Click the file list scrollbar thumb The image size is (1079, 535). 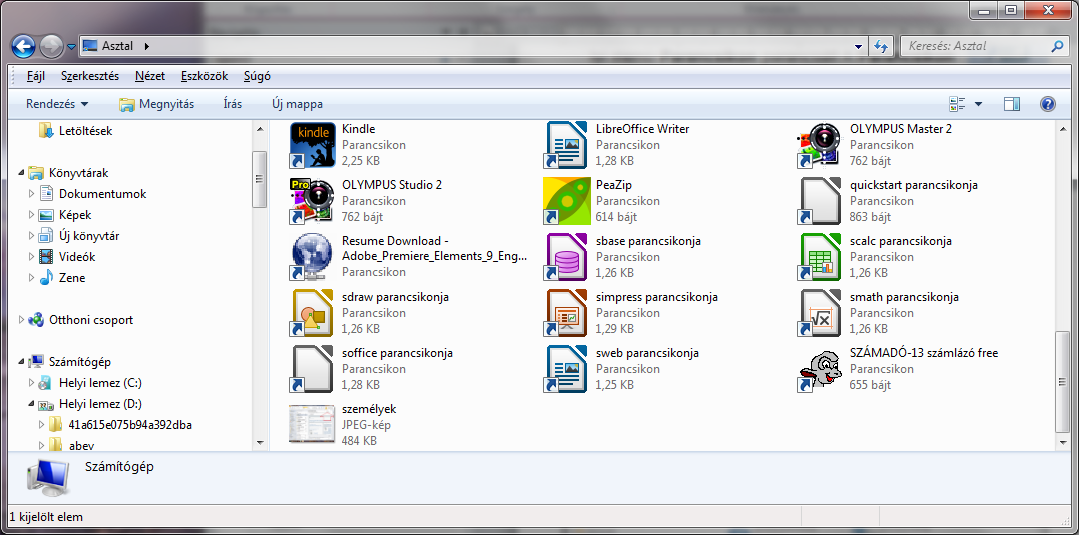tap(1064, 382)
